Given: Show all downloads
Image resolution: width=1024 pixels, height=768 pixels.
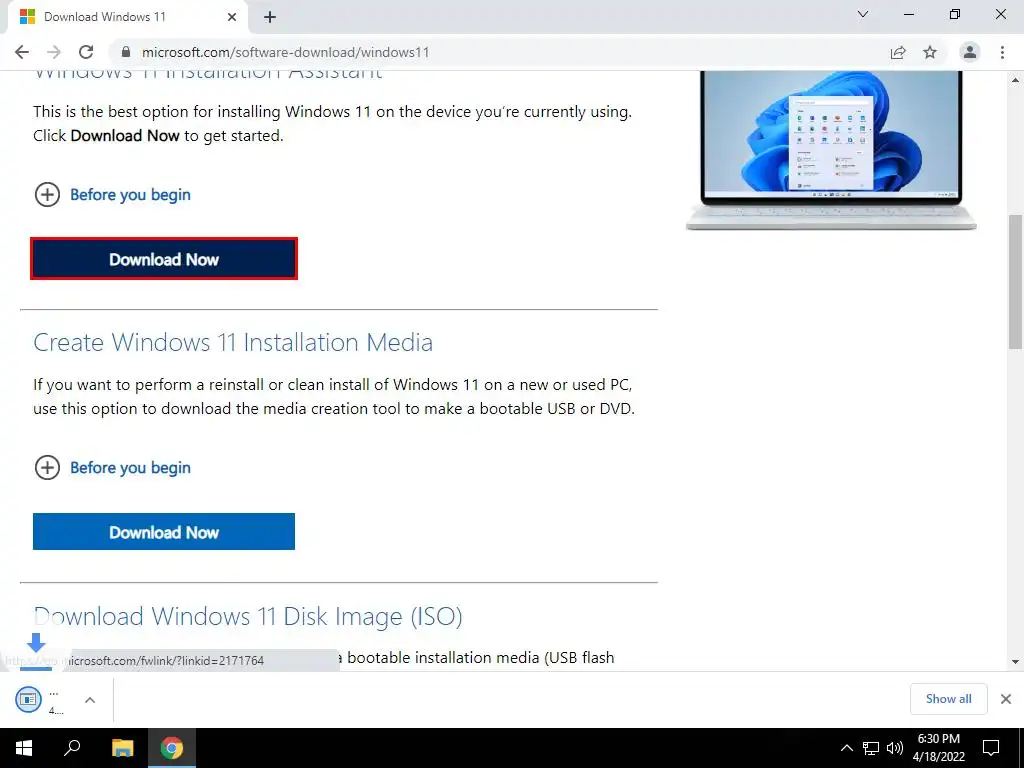Looking at the screenshot, I should (948, 699).
